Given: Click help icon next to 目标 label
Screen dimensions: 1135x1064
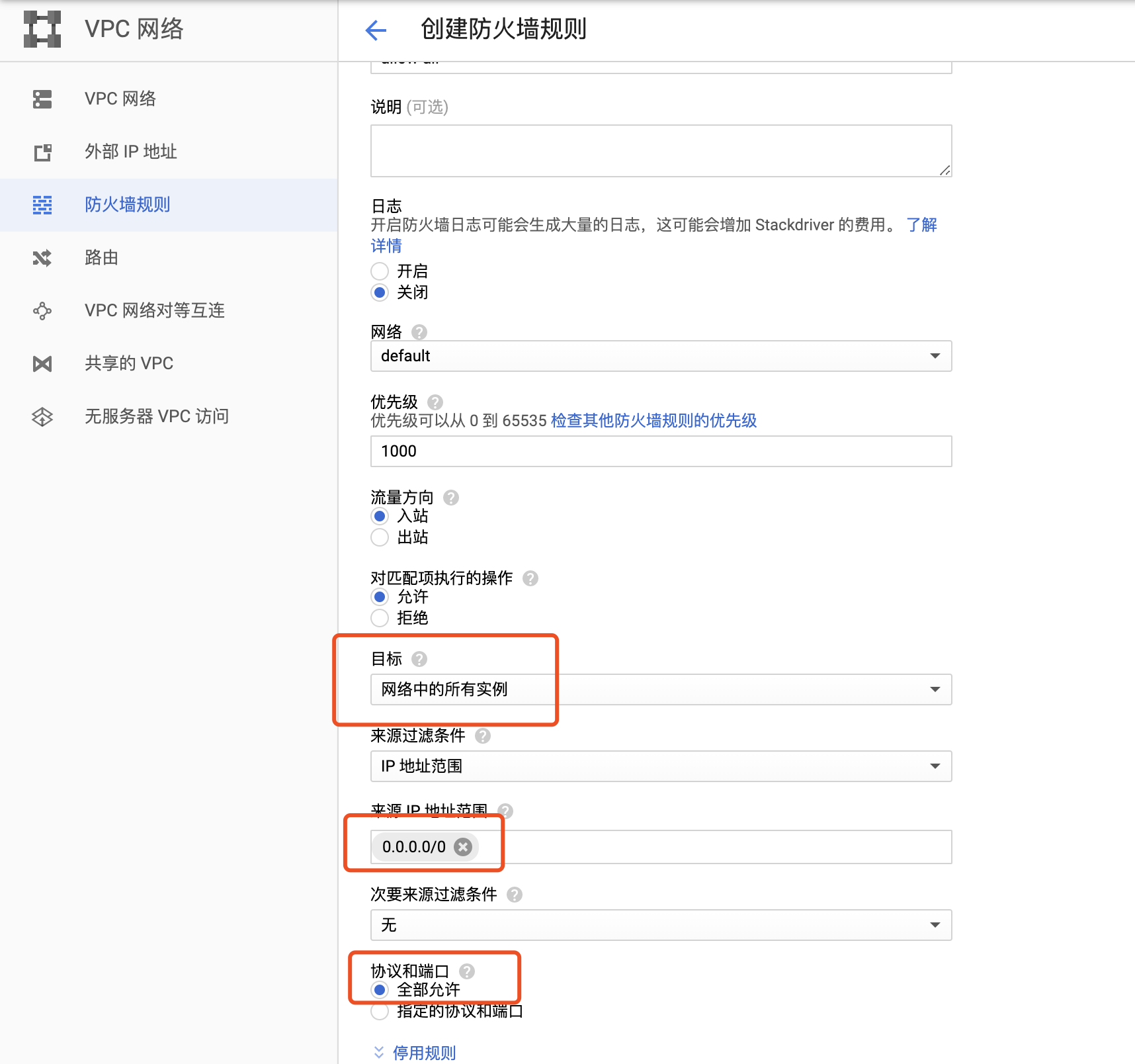Looking at the screenshot, I should click(x=419, y=659).
